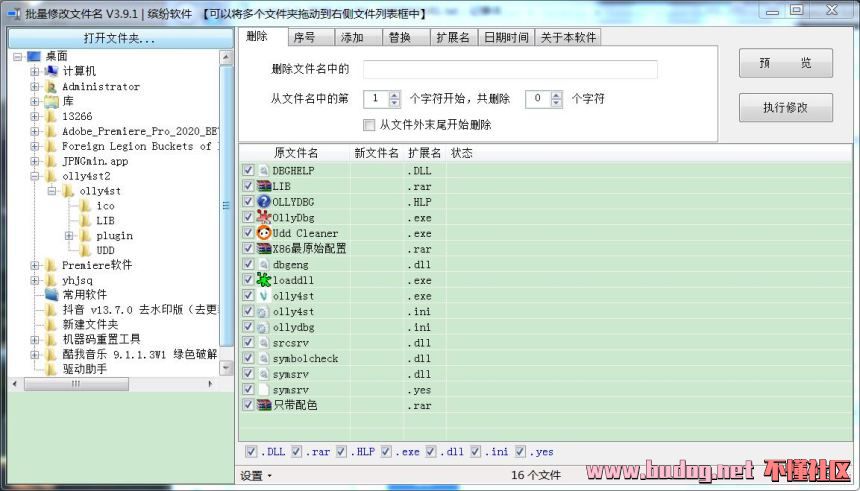Sort by 原文件名 column header

pyautogui.click(x=296, y=153)
